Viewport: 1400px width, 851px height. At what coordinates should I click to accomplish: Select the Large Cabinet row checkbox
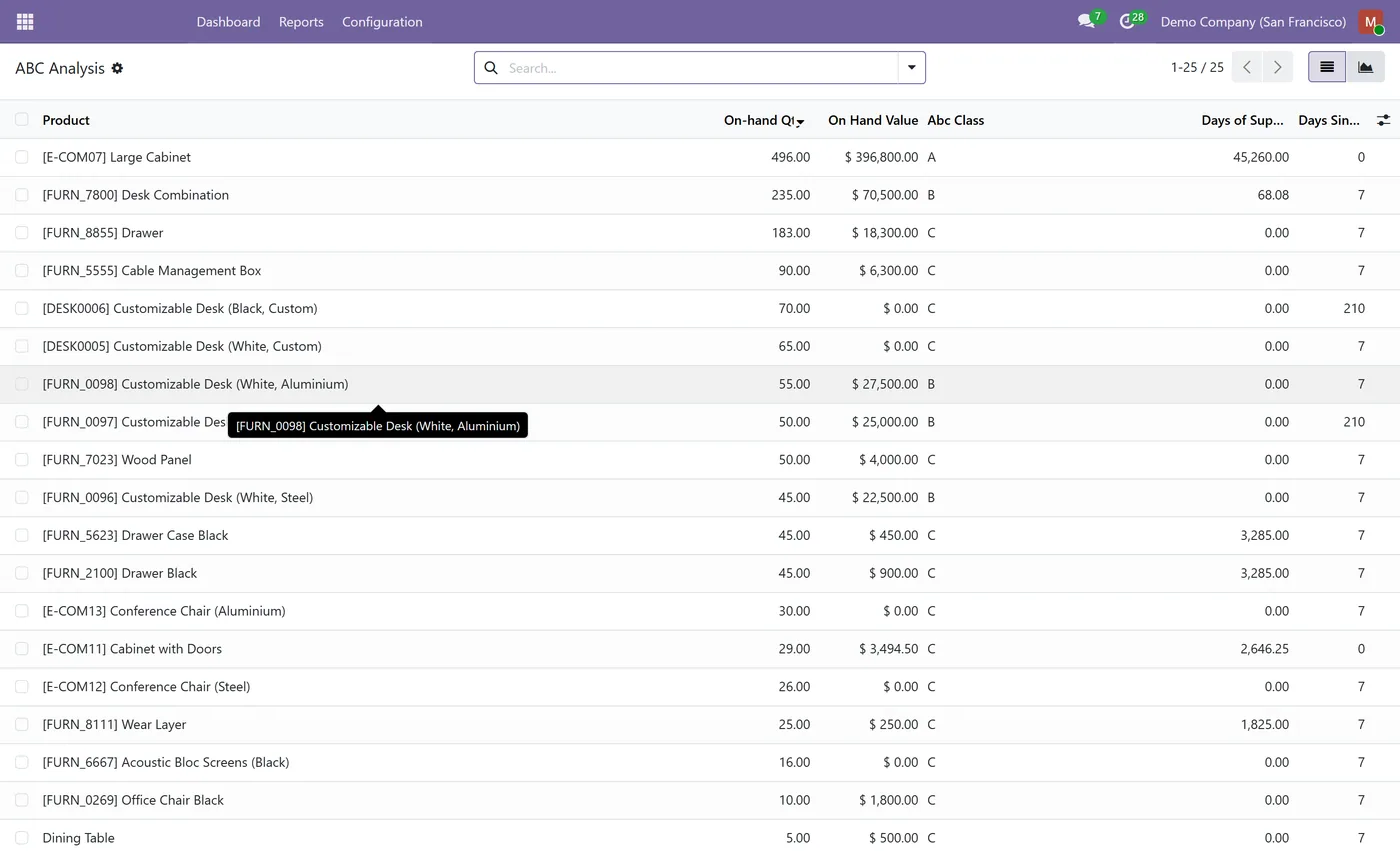point(22,157)
